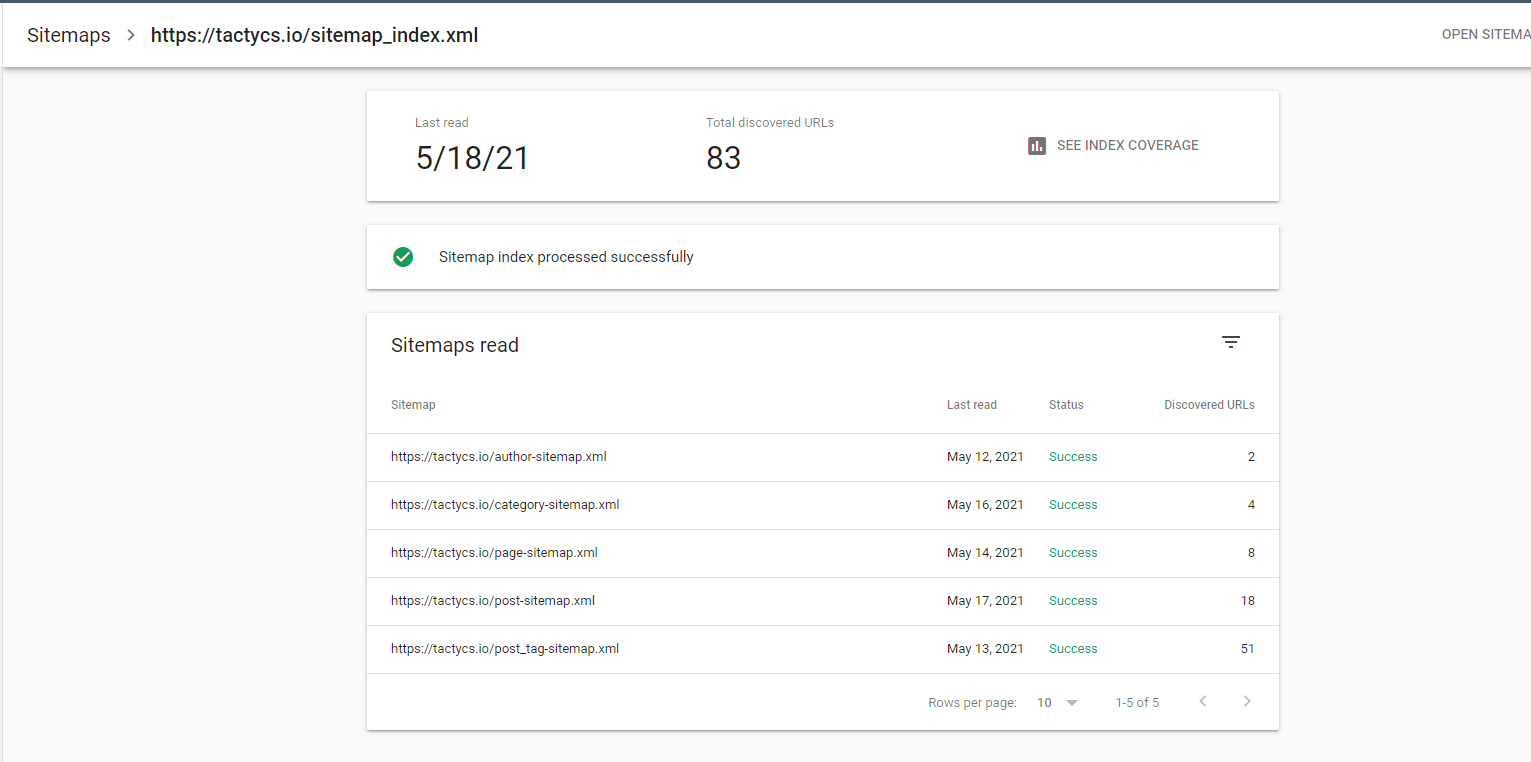Select the post-sitemap.xml entry
1531x762 pixels.
click(493, 601)
